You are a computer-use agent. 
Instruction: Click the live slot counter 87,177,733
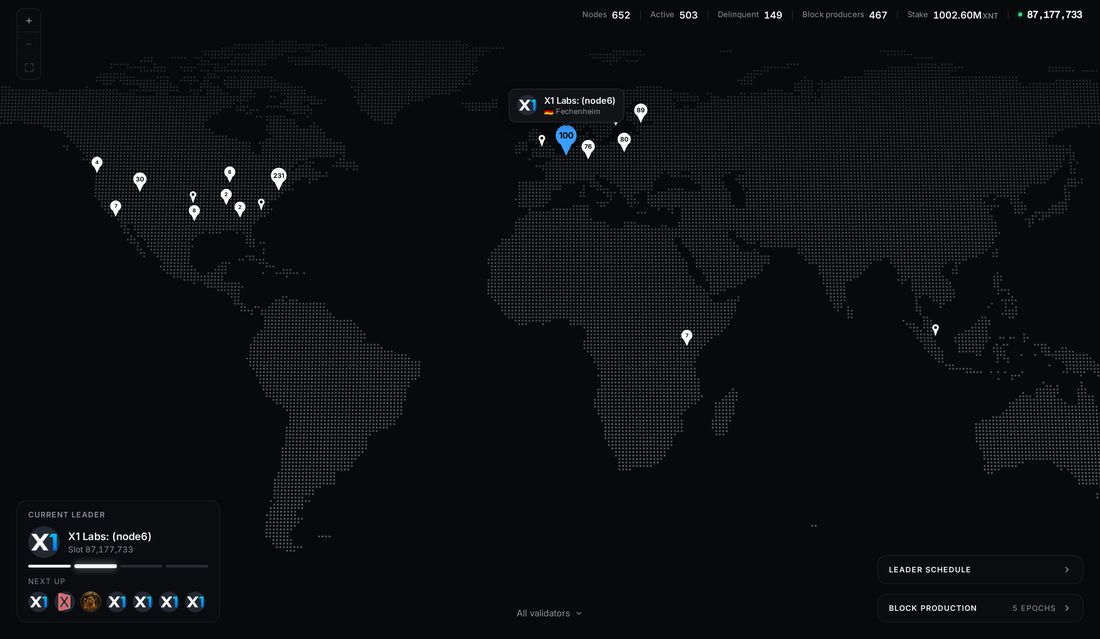1054,15
